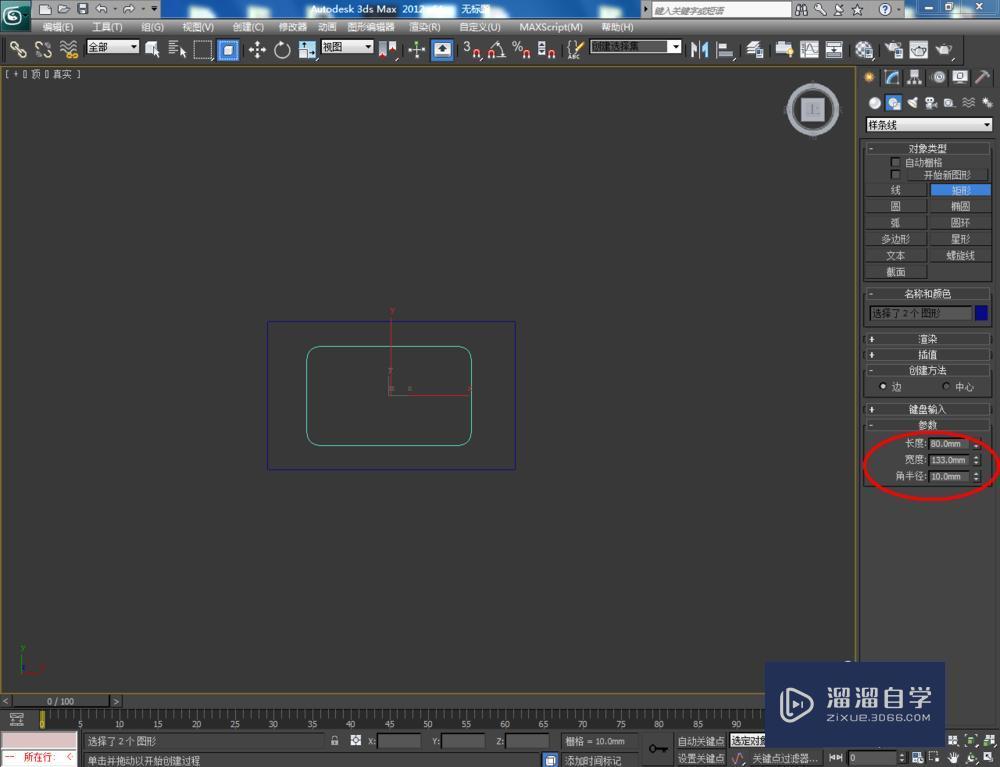
Task: Click the 矩形 shape button
Action: pos(959,189)
